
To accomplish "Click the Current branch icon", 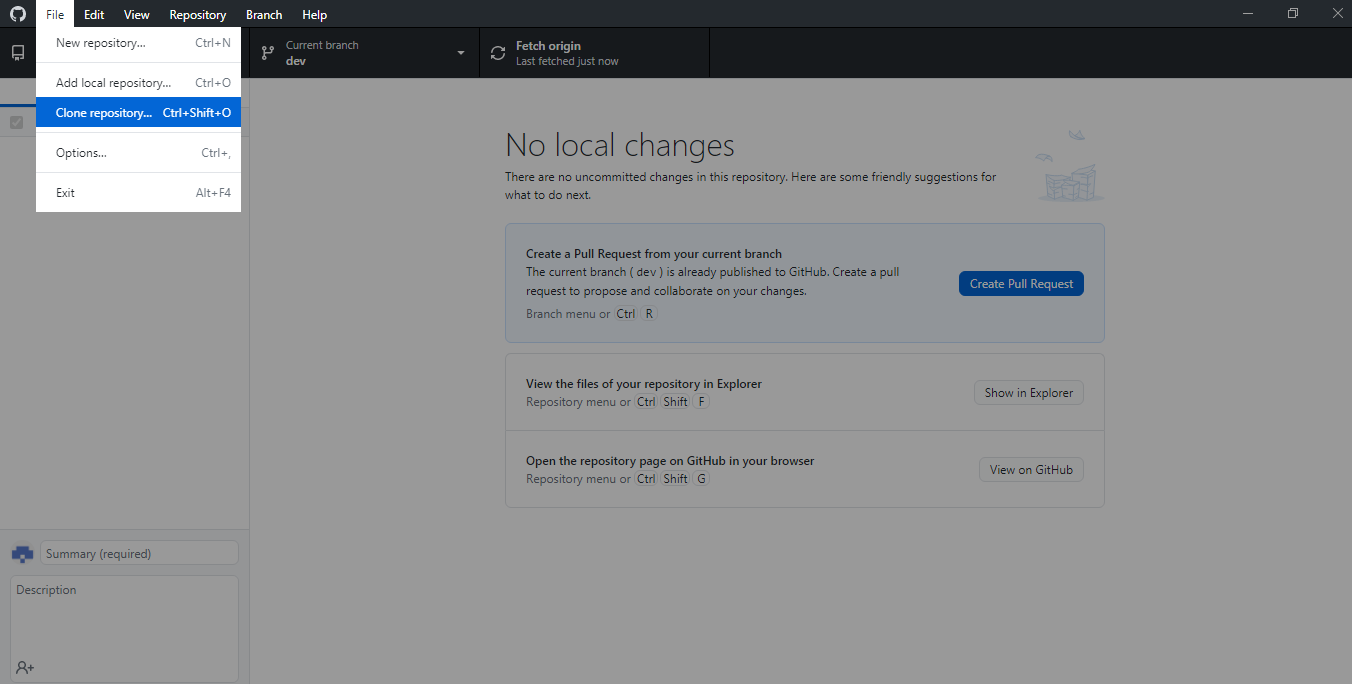I will pyautogui.click(x=268, y=53).
